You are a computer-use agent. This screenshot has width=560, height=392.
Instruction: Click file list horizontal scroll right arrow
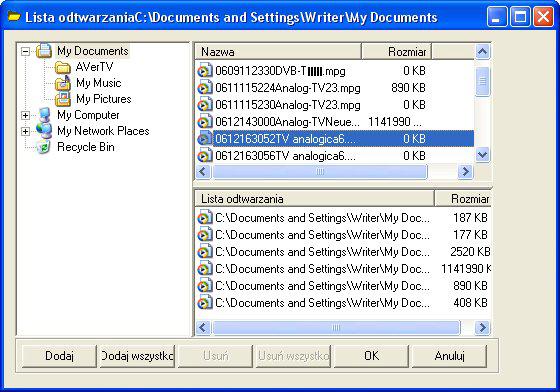tap(465, 172)
